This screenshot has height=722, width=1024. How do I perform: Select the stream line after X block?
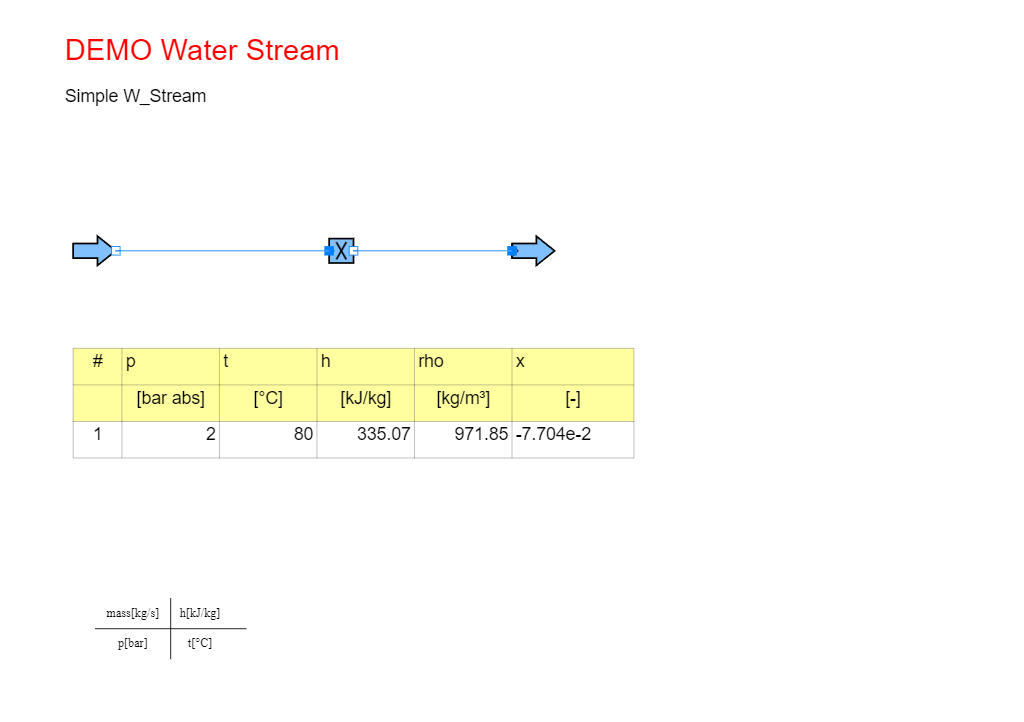[433, 251]
